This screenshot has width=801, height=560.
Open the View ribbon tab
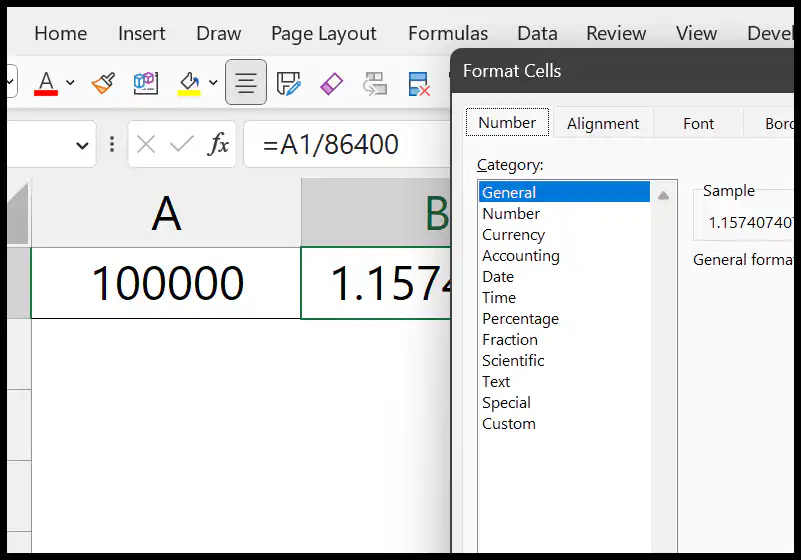(x=696, y=34)
